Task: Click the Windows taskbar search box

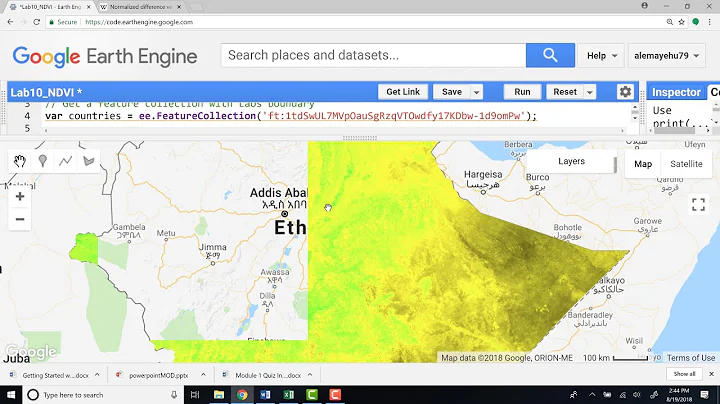Action: pyautogui.click(x=103, y=395)
